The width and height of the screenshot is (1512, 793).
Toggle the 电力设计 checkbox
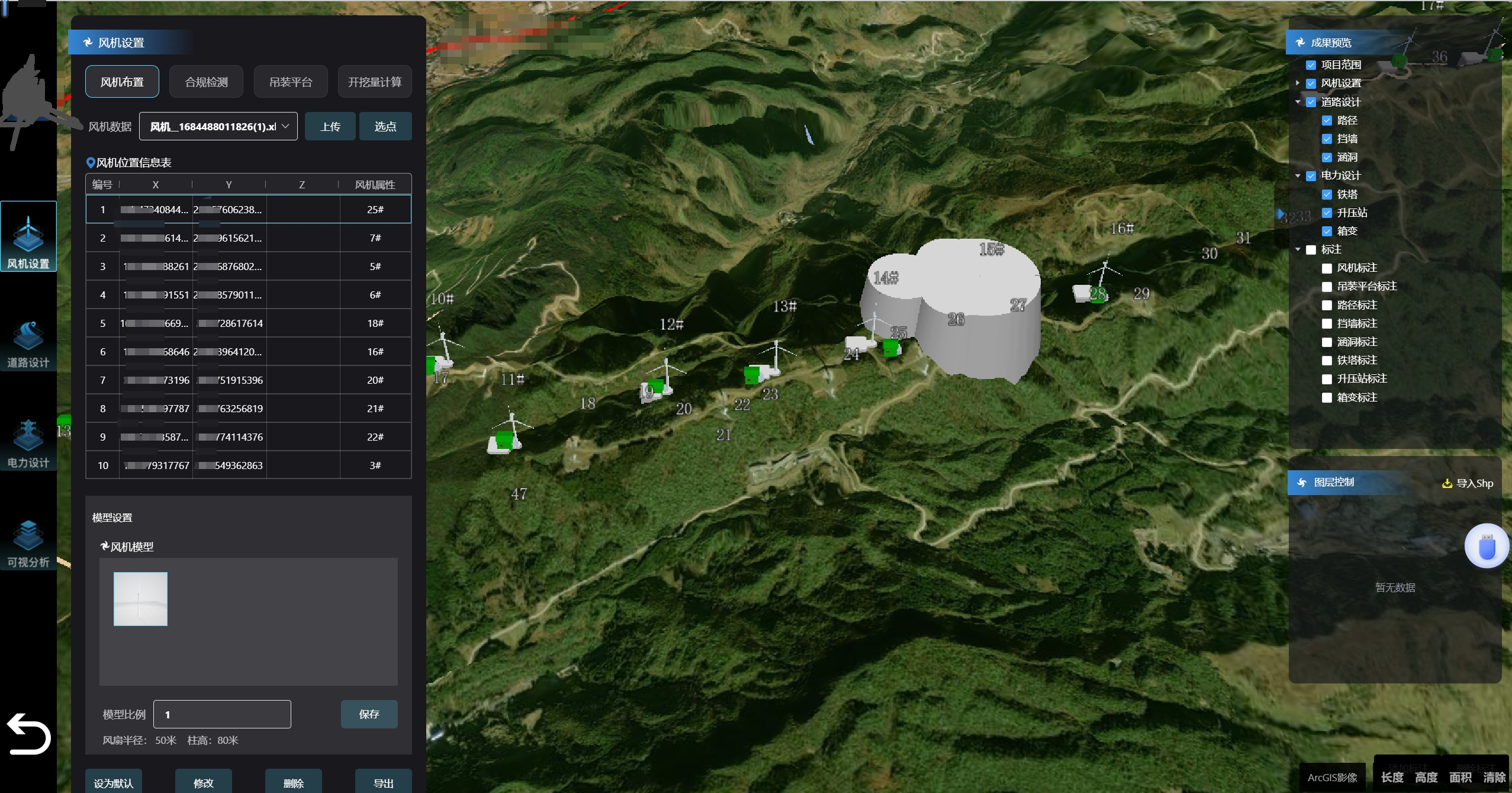(1311, 176)
